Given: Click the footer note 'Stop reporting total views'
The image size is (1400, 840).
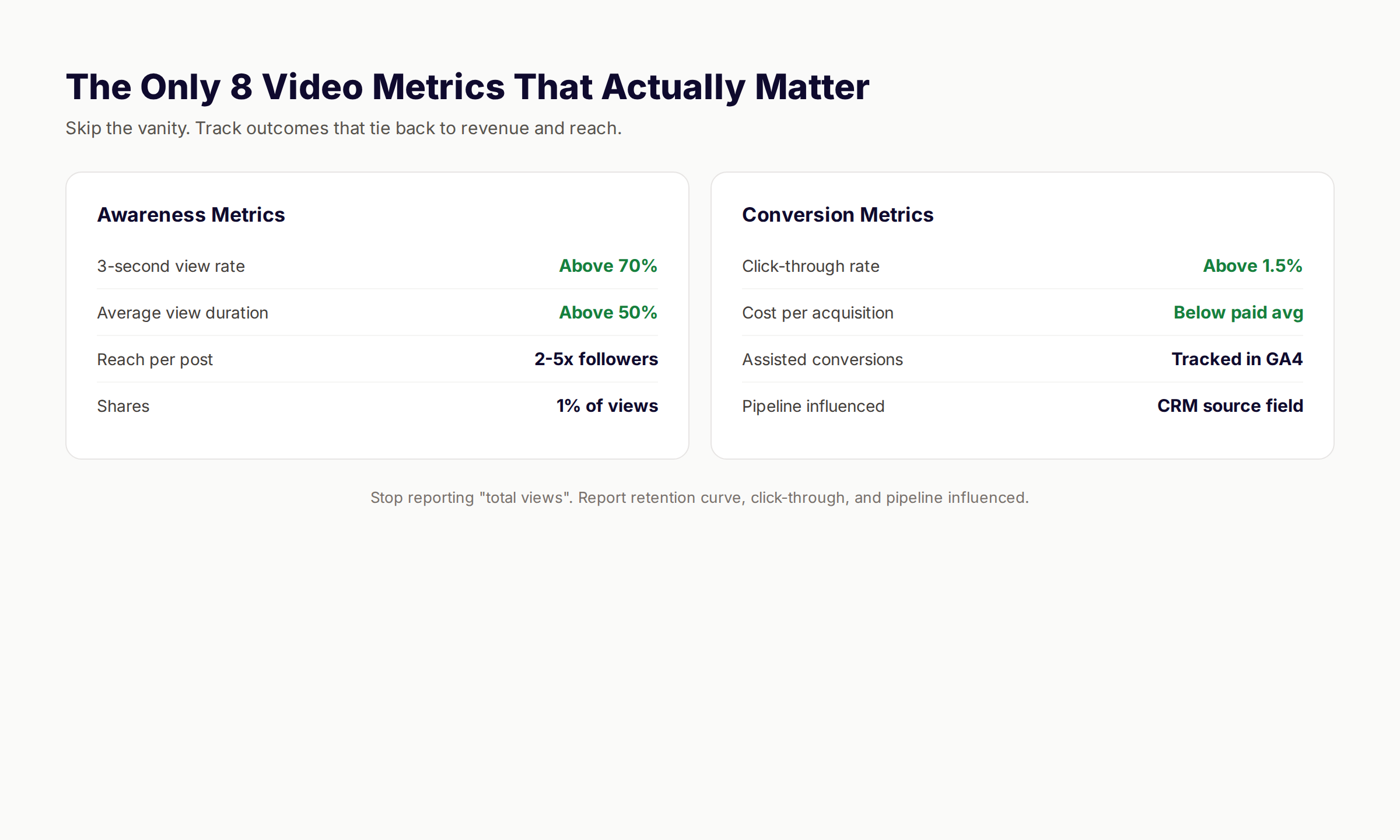Looking at the screenshot, I should coord(699,498).
